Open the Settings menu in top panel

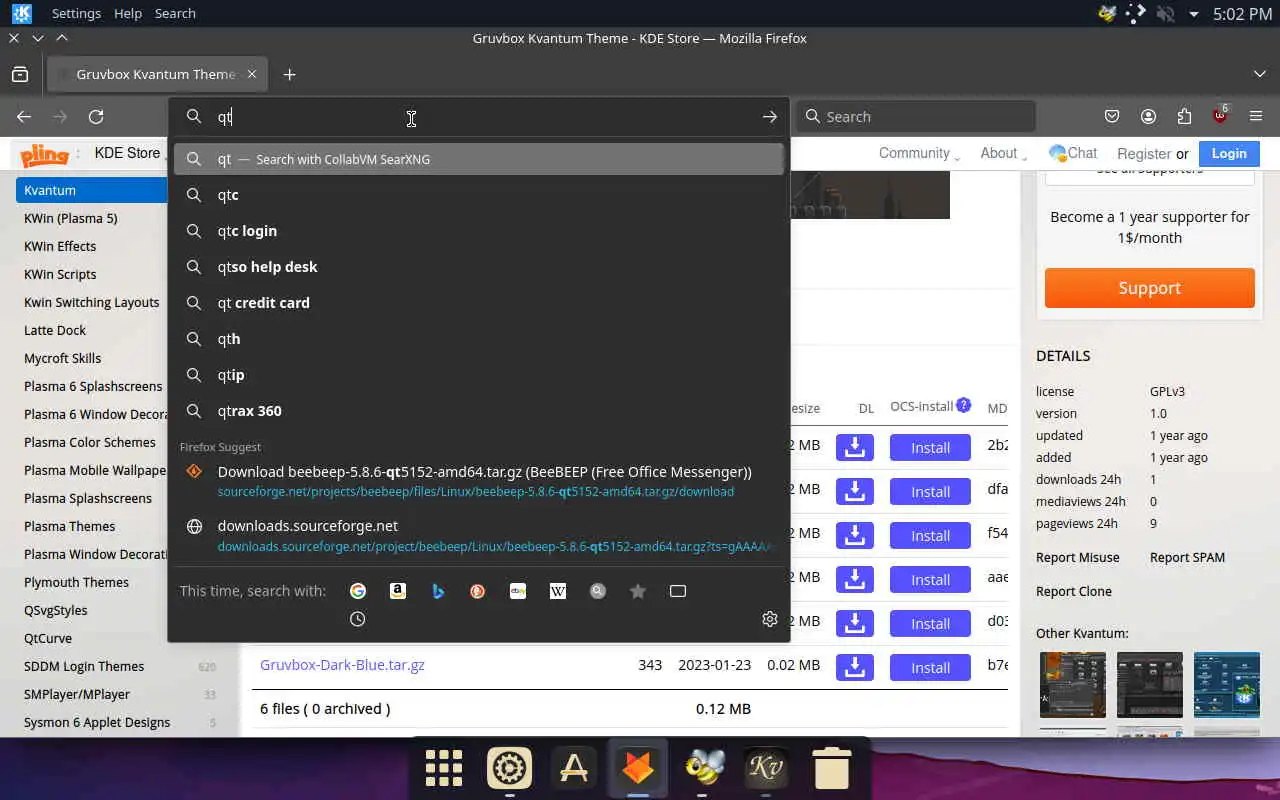click(x=76, y=13)
